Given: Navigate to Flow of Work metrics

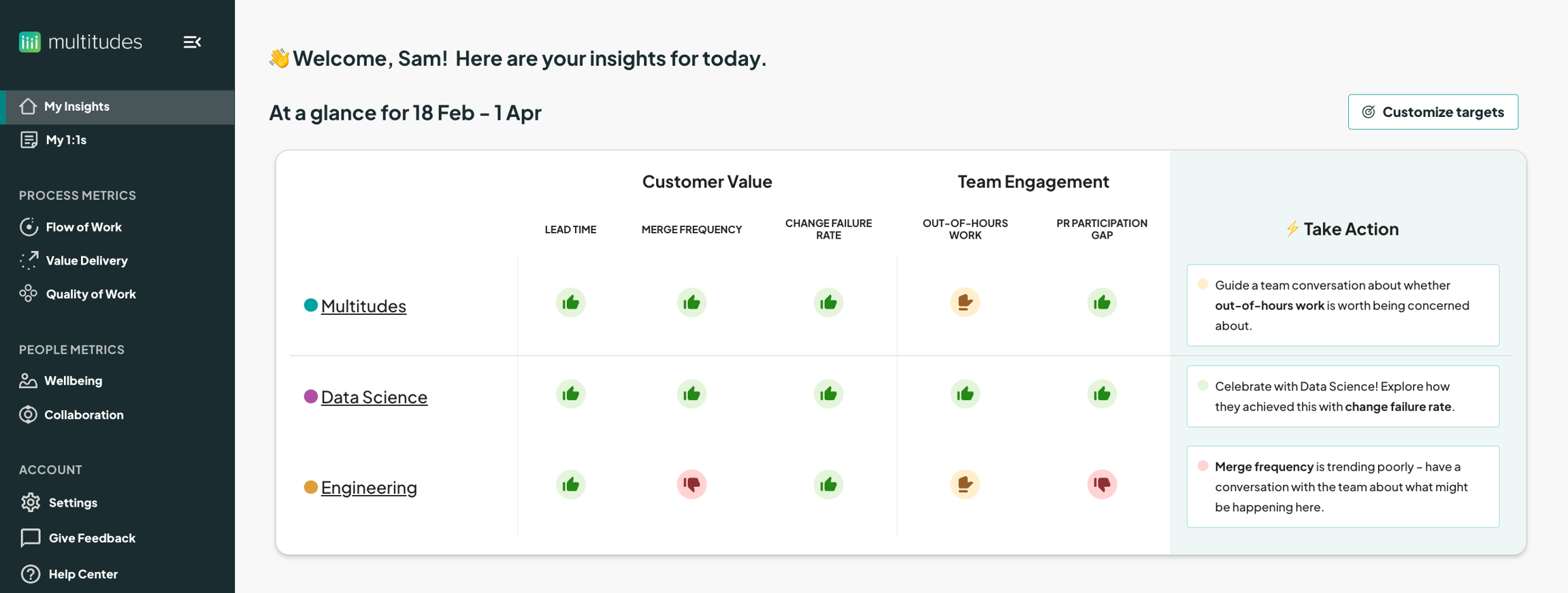Looking at the screenshot, I should pyautogui.click(x=83, y=227).
